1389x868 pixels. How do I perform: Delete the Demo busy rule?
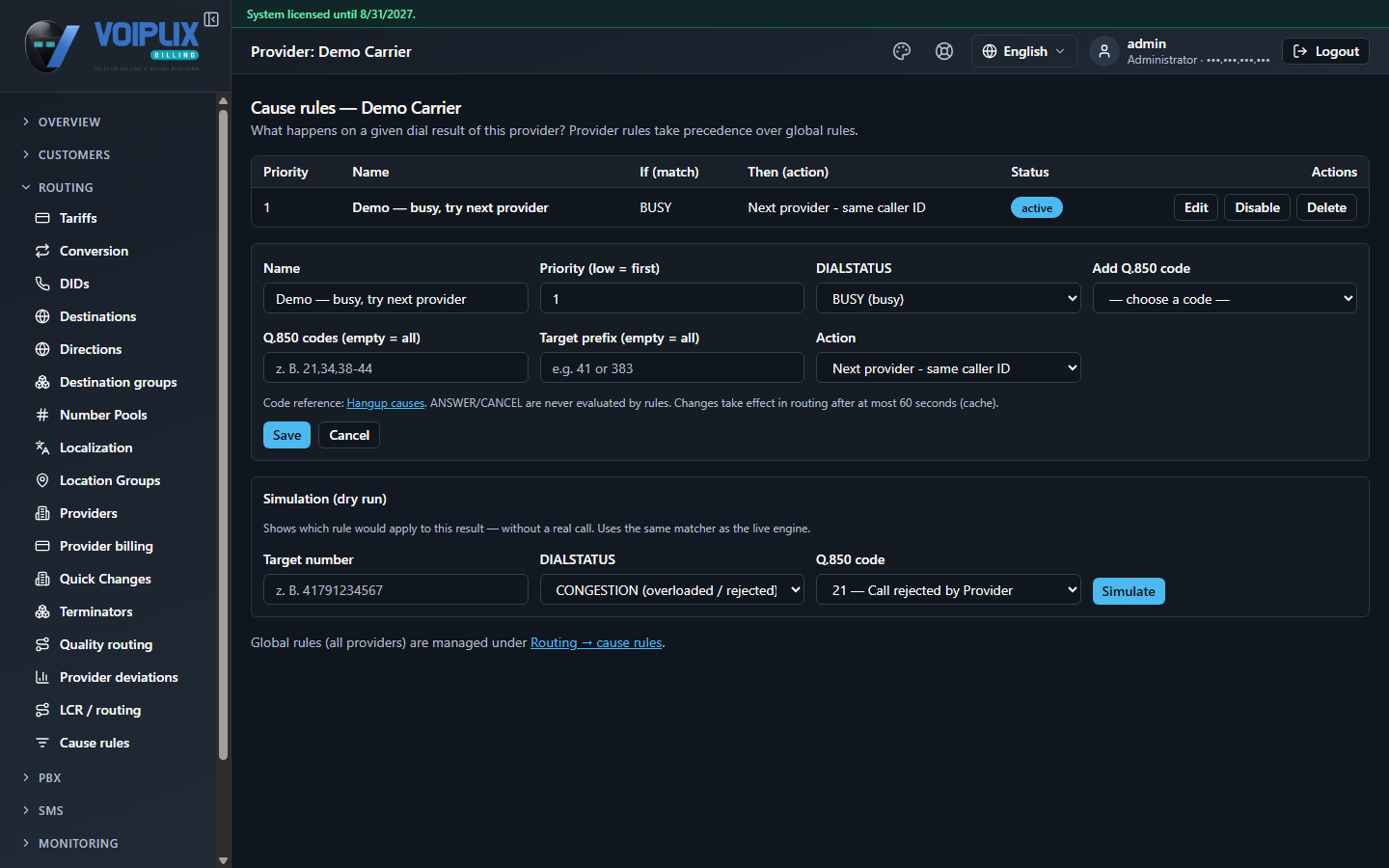coord(1326,207)
